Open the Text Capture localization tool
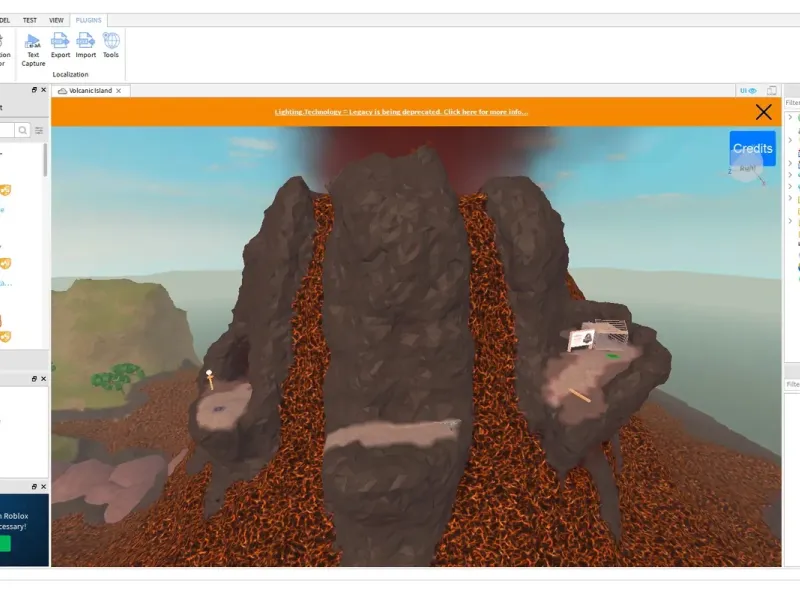The image size is (800, 600). pos(33,49)
